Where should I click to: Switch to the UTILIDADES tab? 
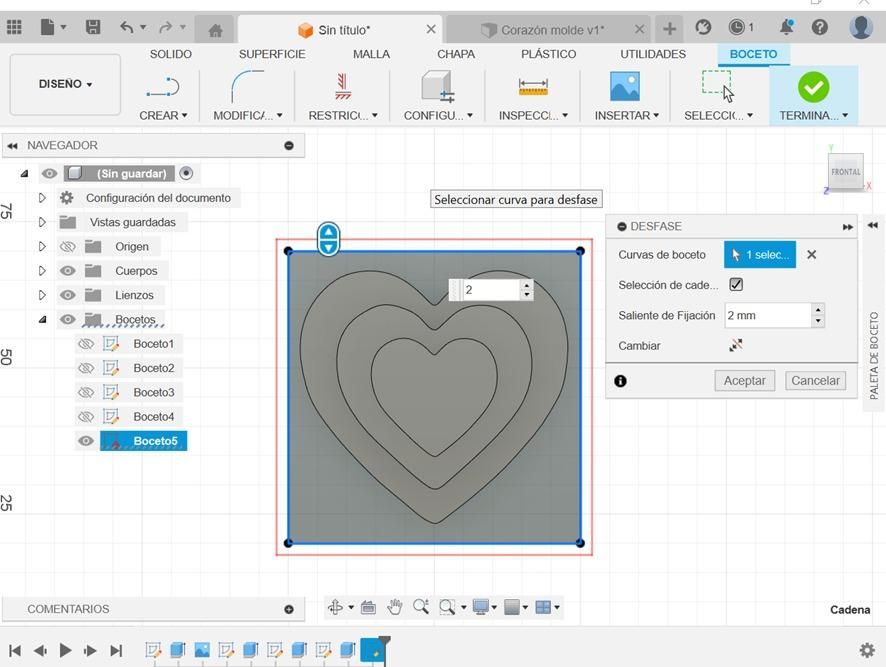coord(653,54)
